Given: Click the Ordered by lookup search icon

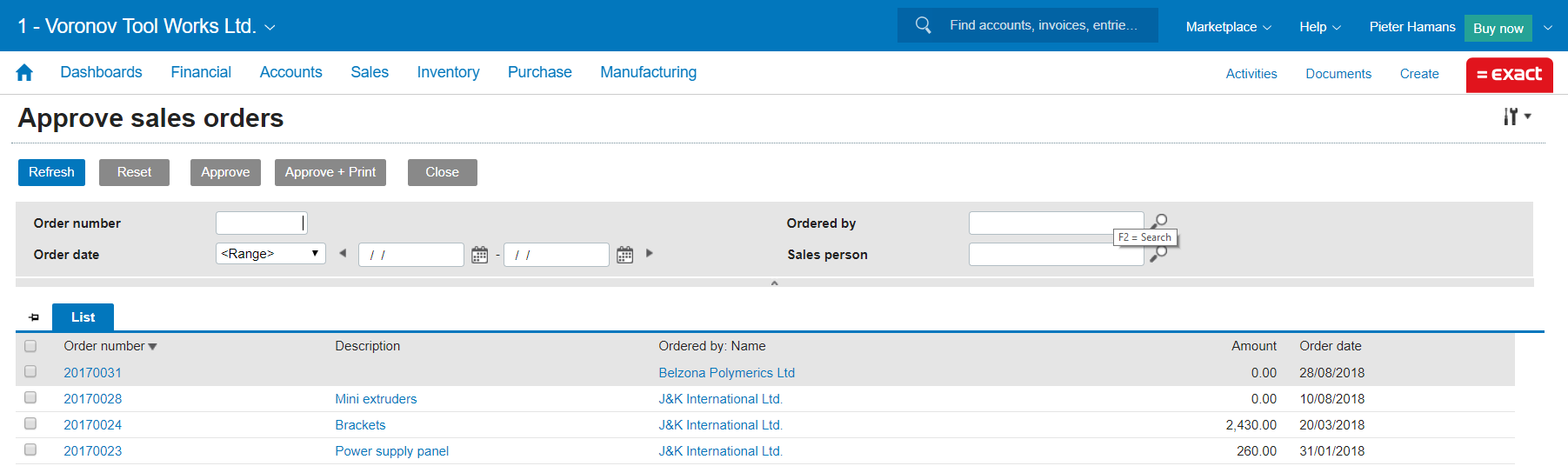Looking at the screenshot, I should [1159, 221].
